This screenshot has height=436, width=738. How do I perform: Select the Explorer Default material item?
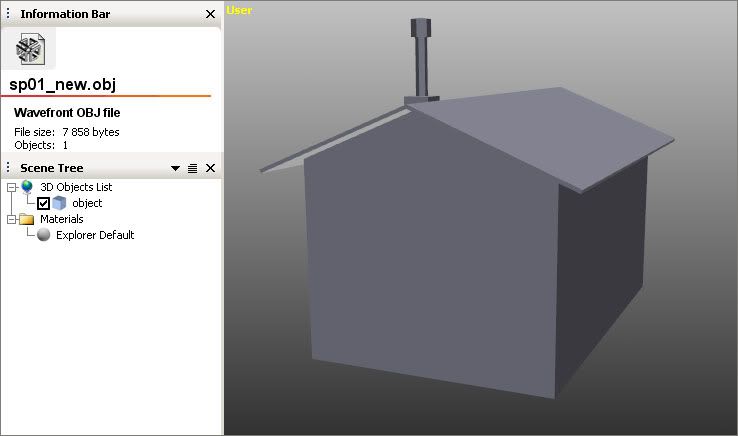[x=95, y=235]
